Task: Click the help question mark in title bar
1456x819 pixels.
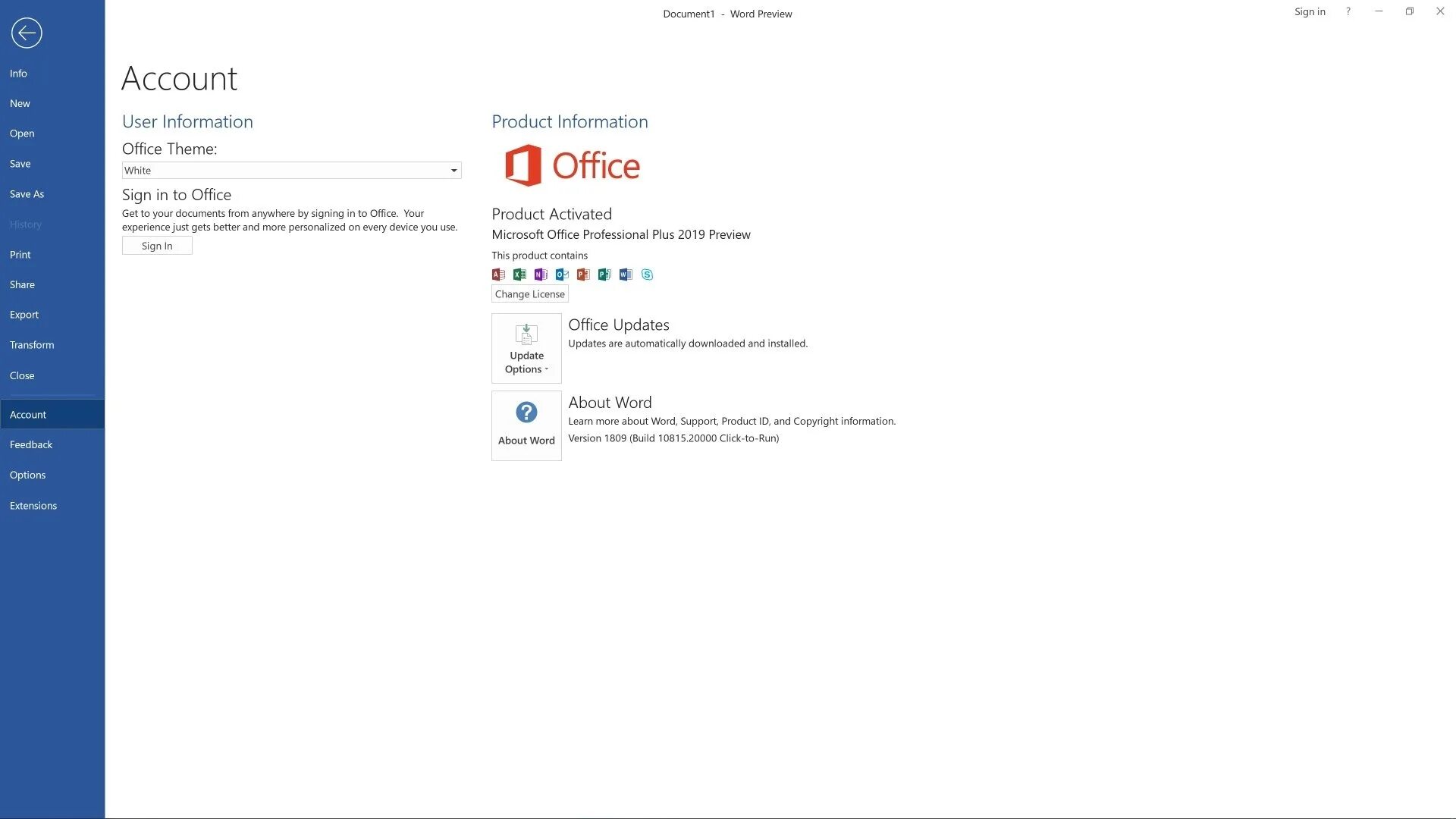Action: point(1348,11)
